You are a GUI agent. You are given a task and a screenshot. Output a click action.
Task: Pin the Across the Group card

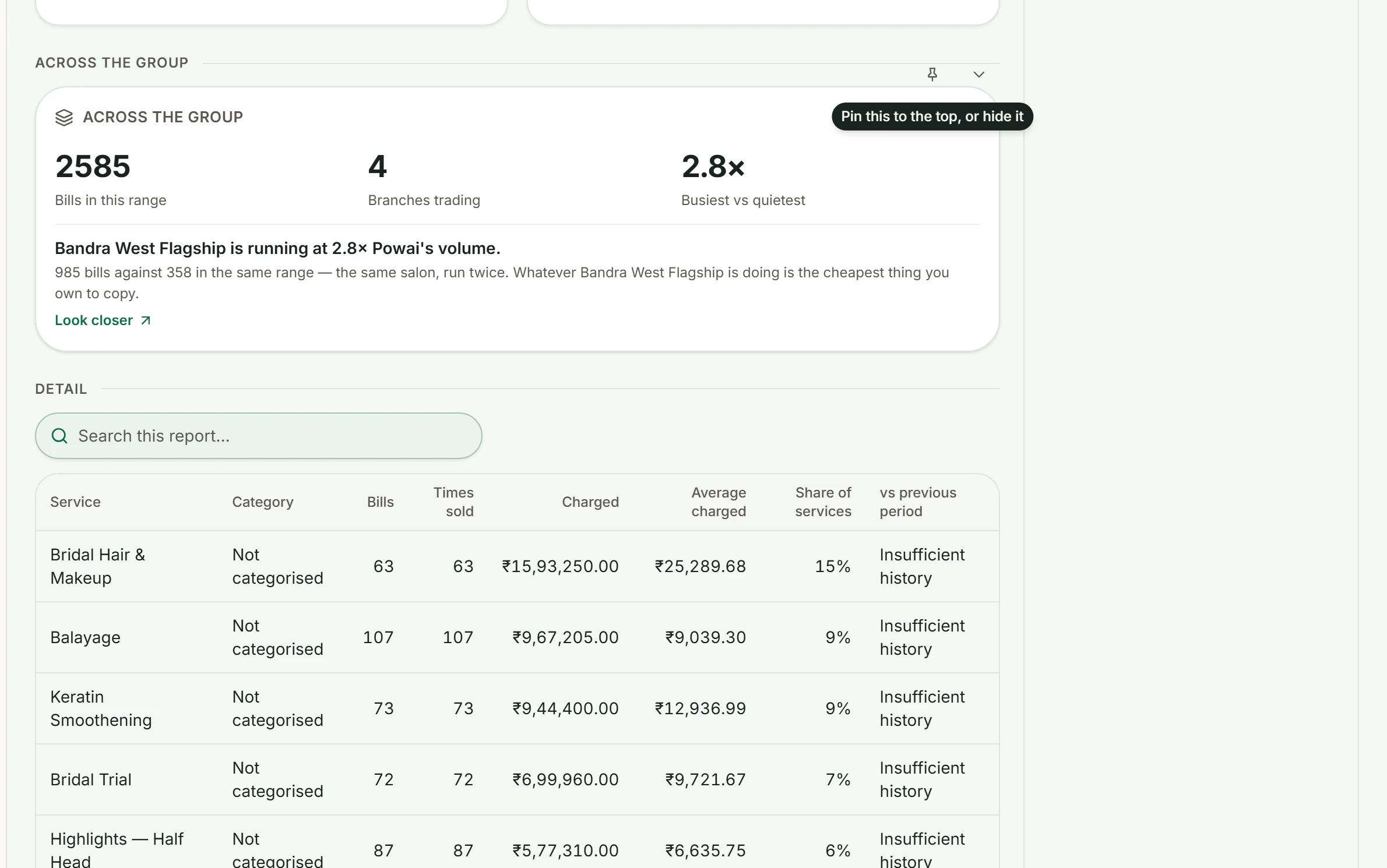tap(932, 74)
